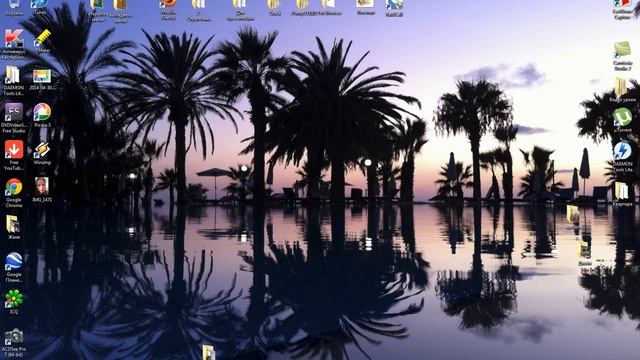Open the FastStone Capture shortcut
Viewport: 640px width, 360px height.
point(622,9)
